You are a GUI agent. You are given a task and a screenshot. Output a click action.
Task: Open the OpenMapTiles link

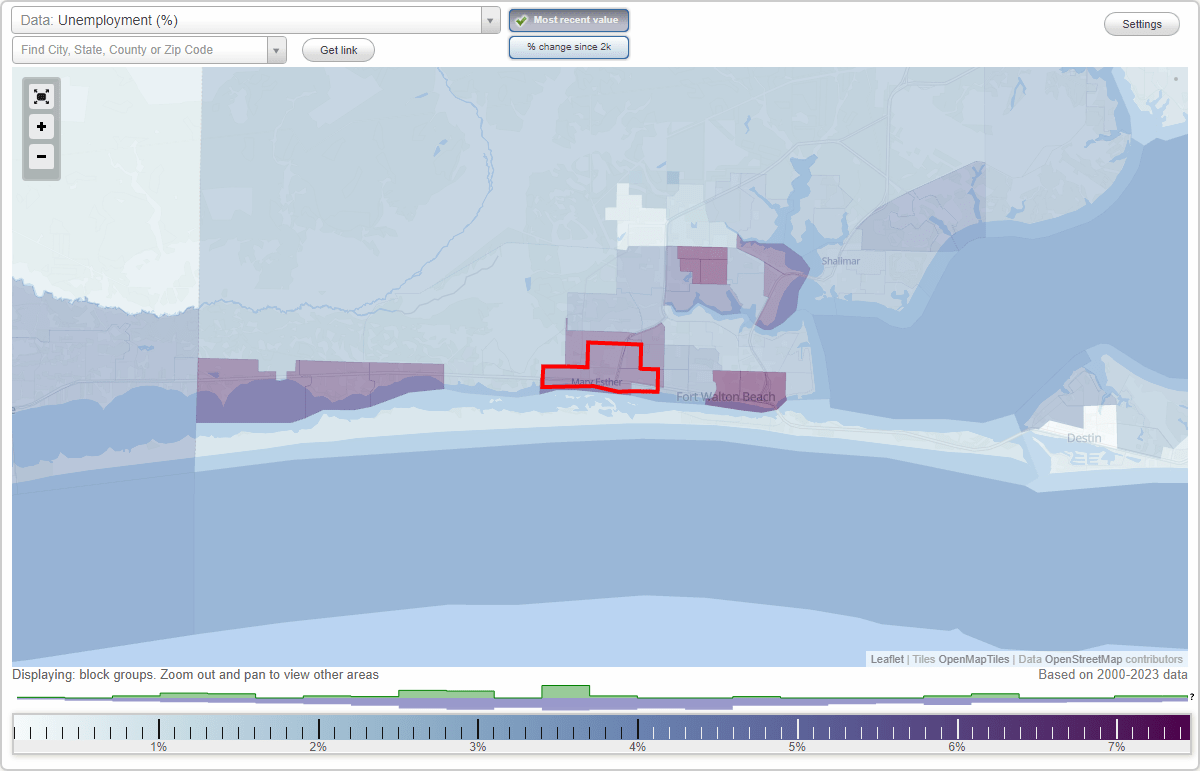click(x=974, y=659)
